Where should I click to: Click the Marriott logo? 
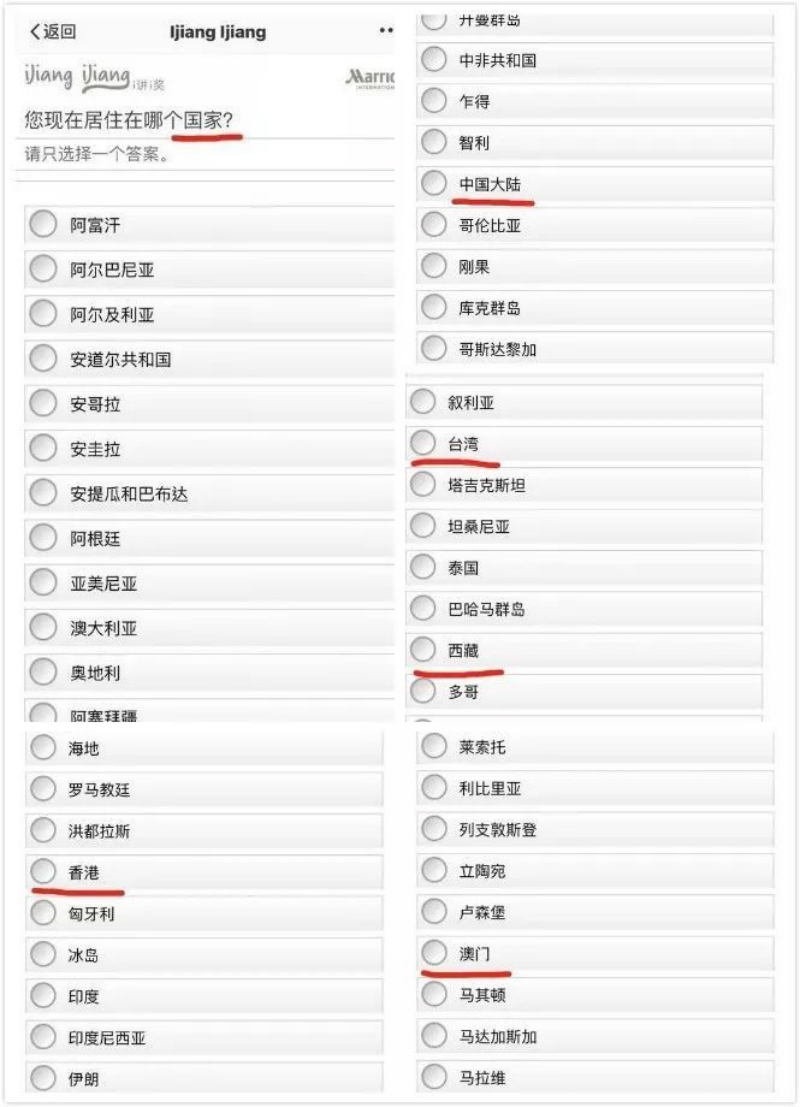pyautogui.click(x=370, y=78)
